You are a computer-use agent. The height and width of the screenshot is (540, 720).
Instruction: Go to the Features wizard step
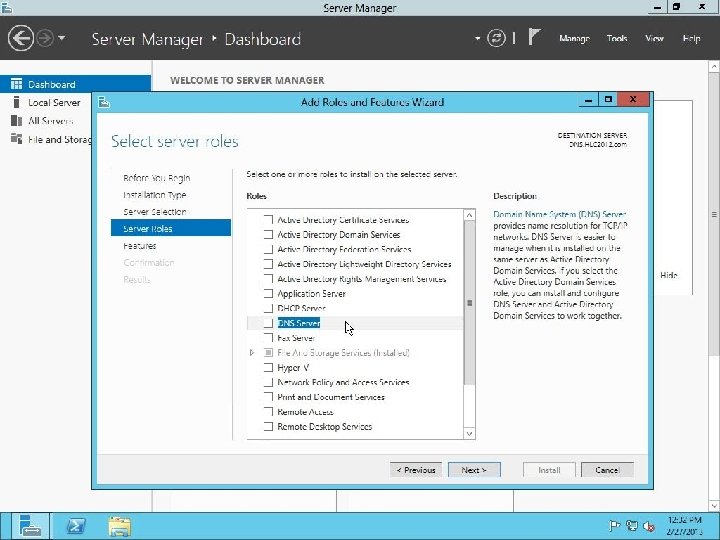[x=140, y=246]
